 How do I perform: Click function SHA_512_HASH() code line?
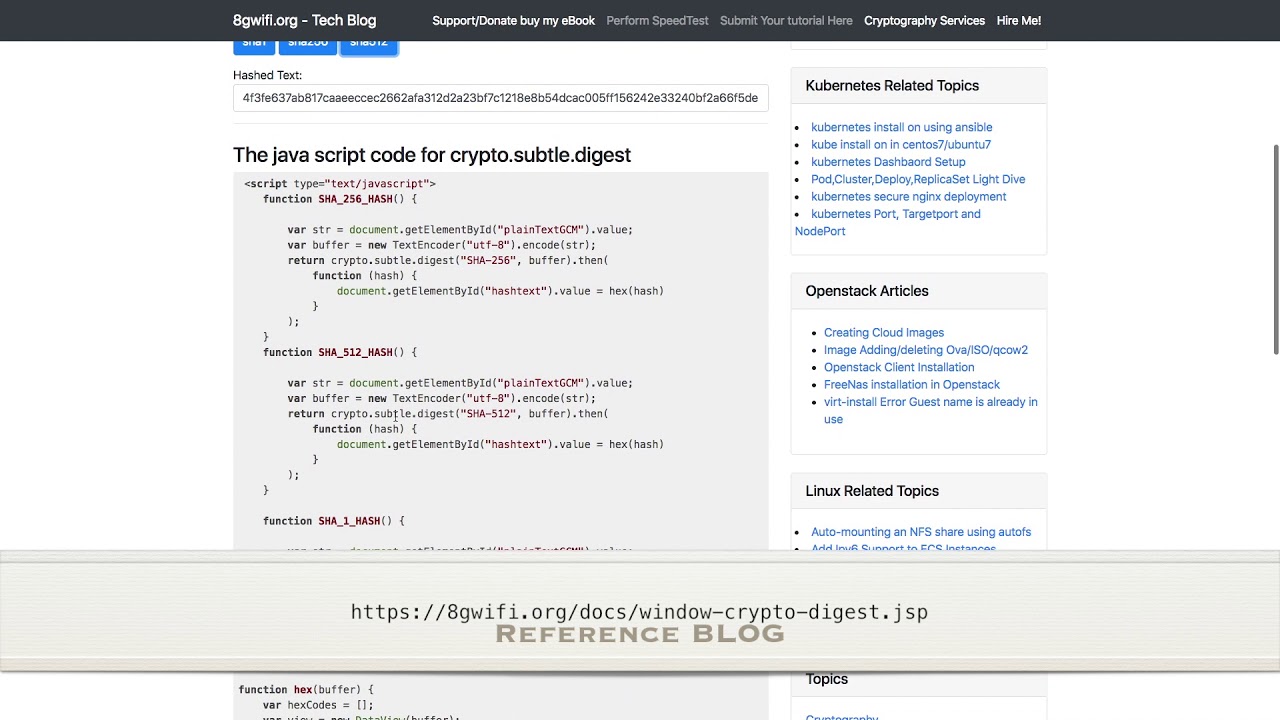pos(340,352)
